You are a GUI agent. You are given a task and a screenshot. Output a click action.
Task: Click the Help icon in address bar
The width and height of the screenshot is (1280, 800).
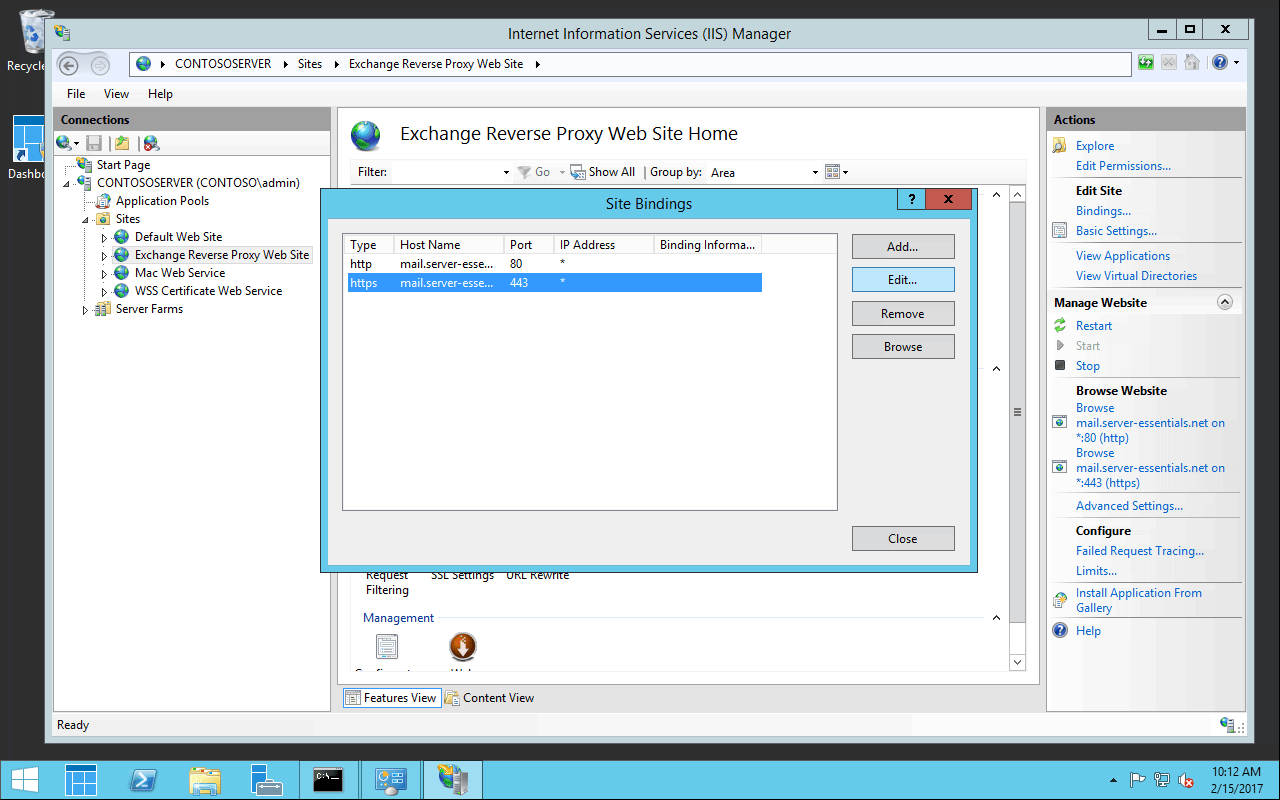1219,62
